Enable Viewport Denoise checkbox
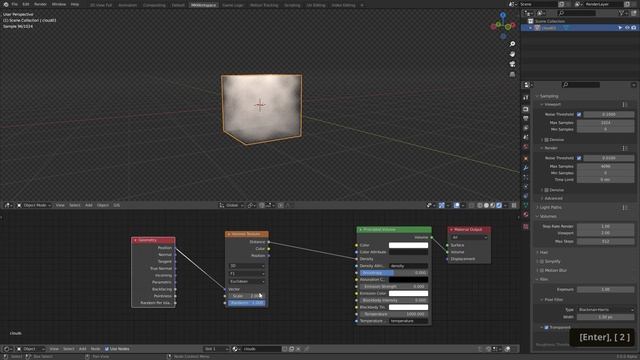This screenshot has height=360, width=640. [546, 140]
